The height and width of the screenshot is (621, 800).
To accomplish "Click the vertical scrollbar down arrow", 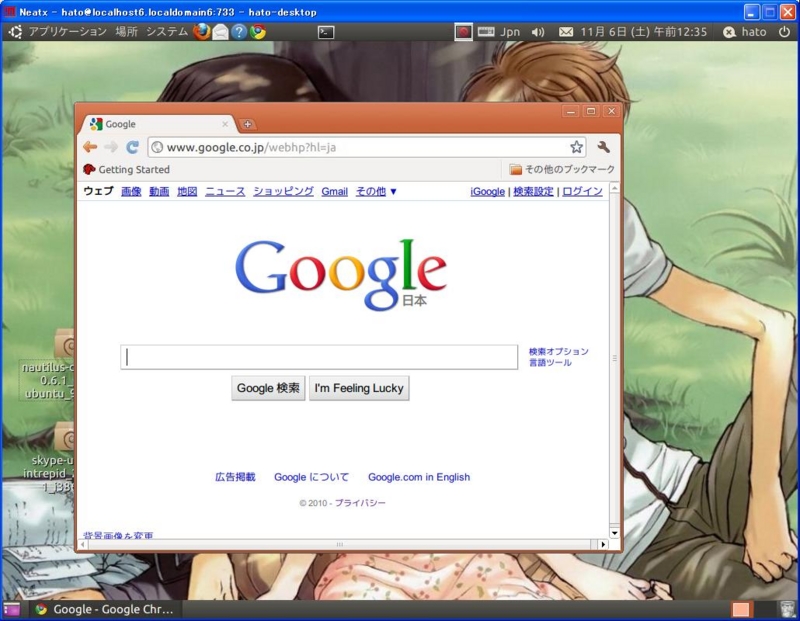I will click(x=615, y=533).
